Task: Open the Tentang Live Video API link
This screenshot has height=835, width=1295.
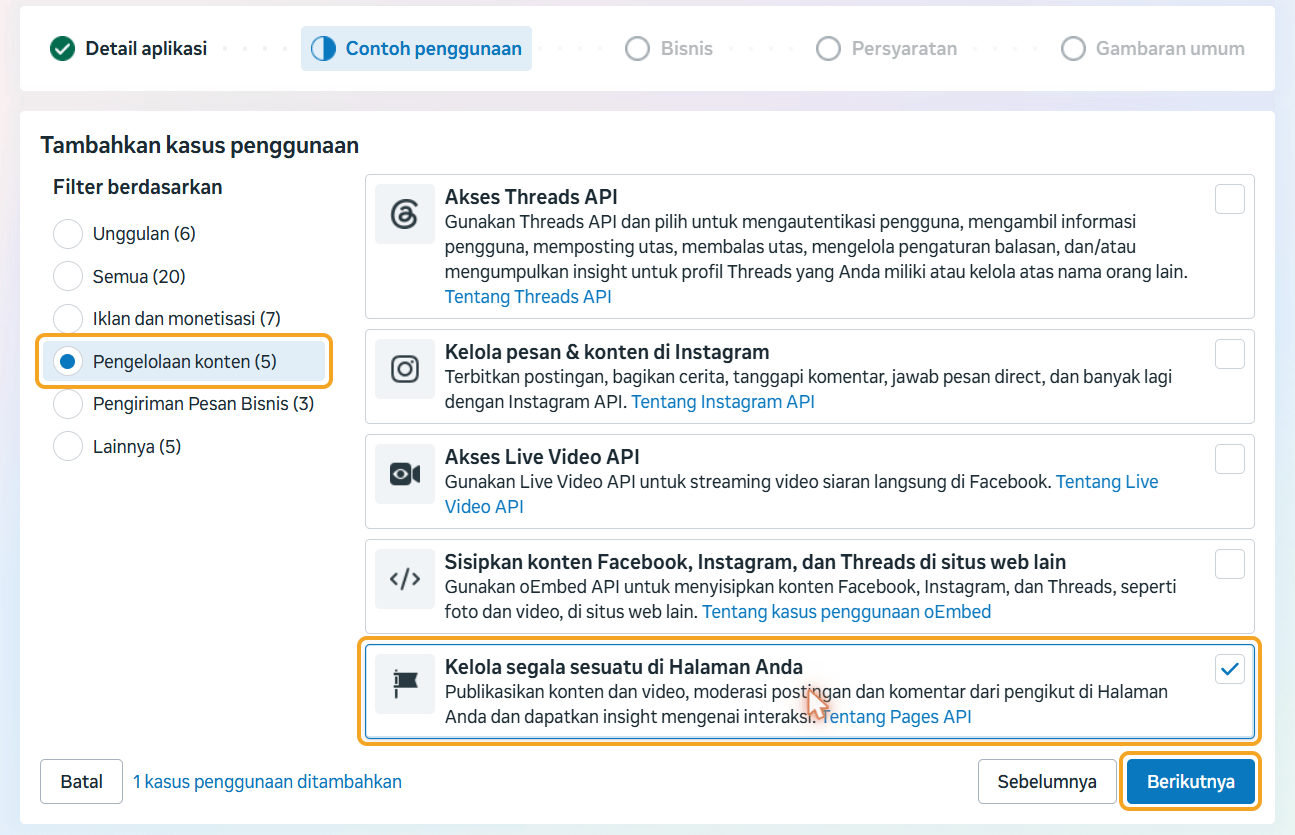Action: tap(801, 494)
